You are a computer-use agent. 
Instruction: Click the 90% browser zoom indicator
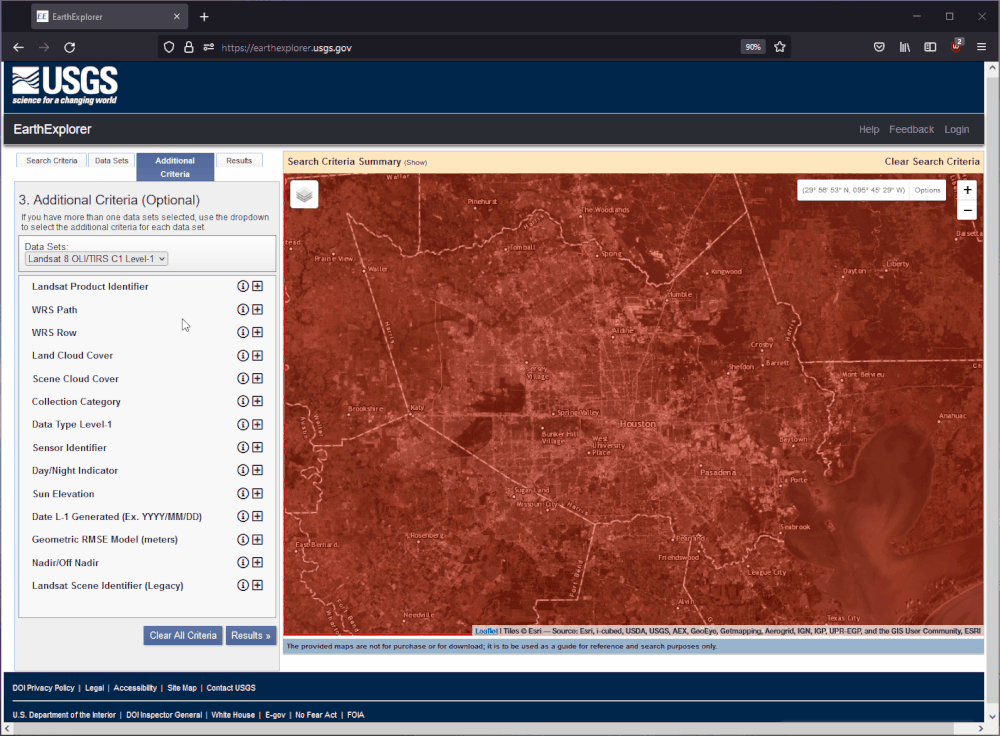pyautogui.click(x=752, y=46)
